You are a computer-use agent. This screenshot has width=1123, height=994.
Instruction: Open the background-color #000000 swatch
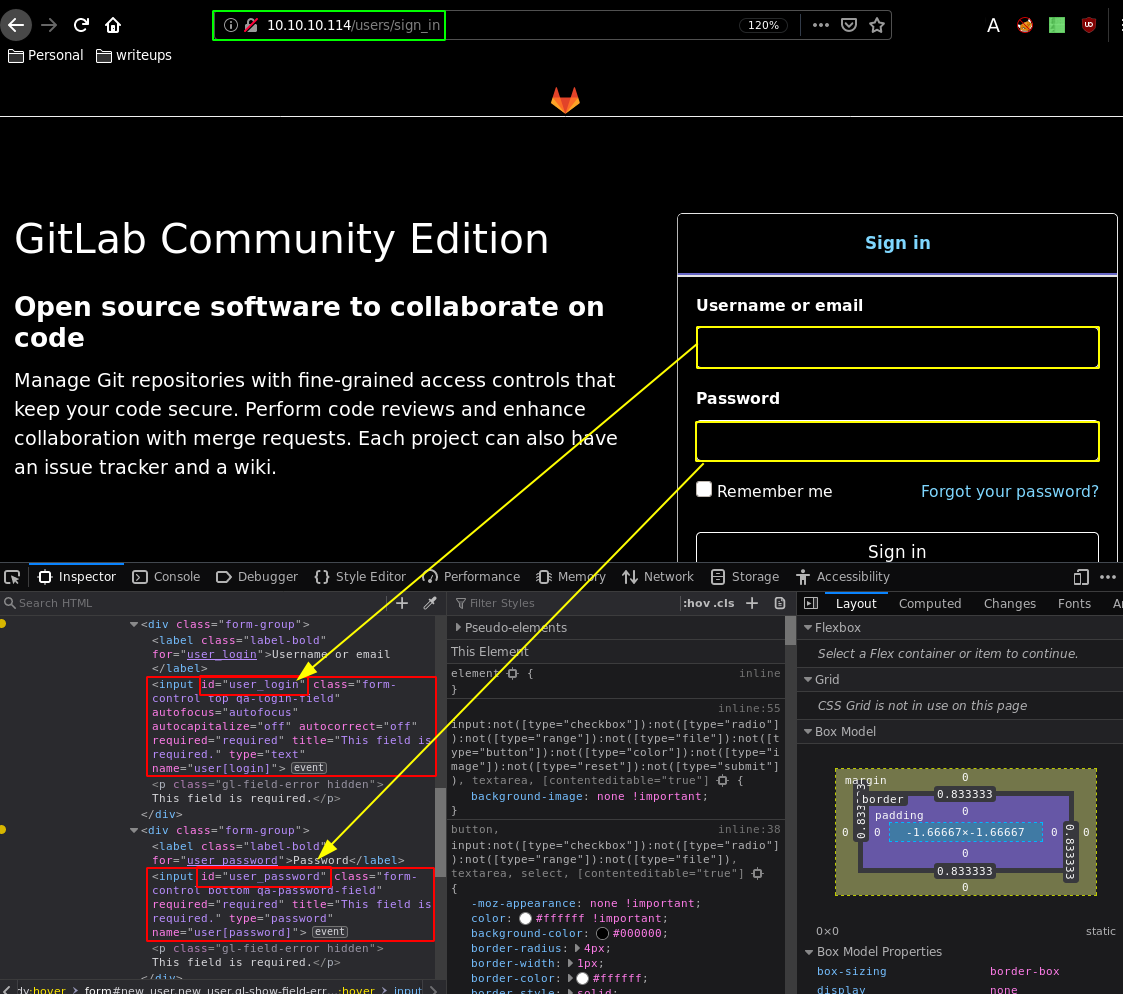(602, 933)
